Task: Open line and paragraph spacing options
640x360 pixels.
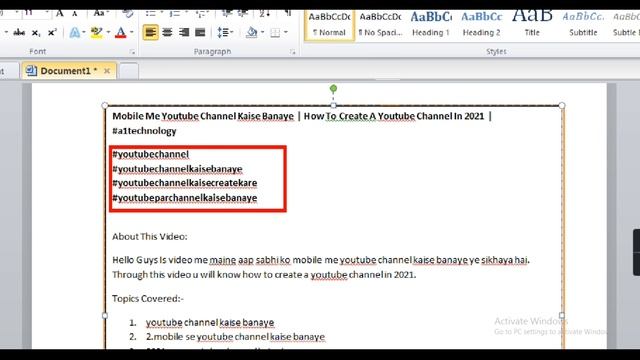Action: click(224, 32)
